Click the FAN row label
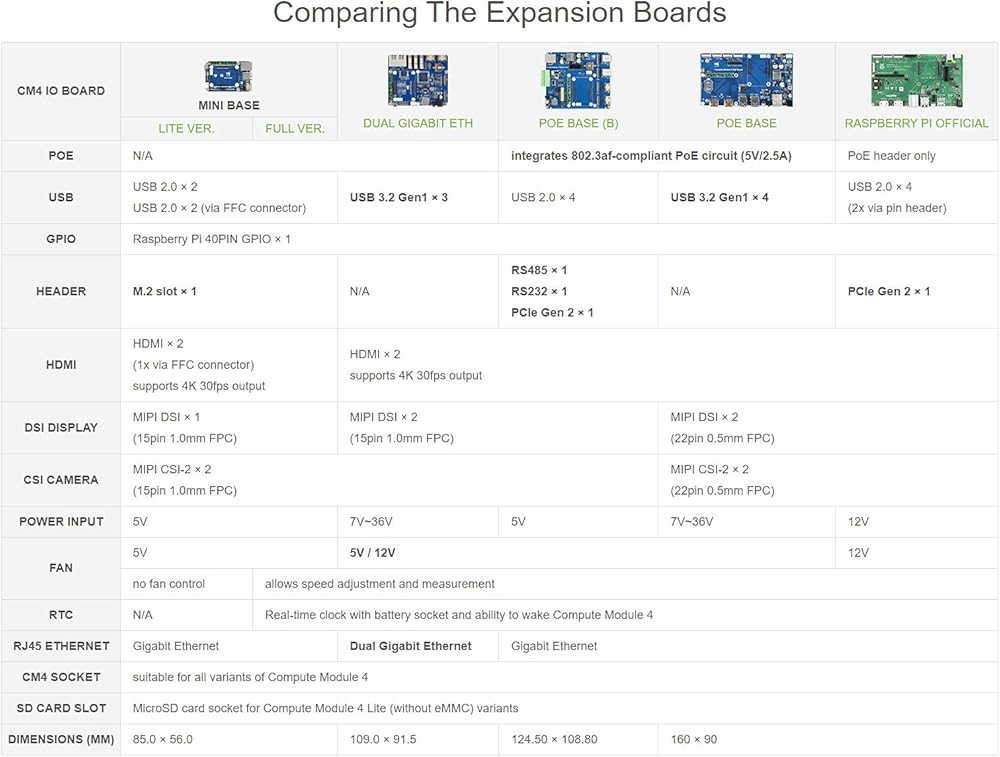The width and height of the screenshot is (1000, 757). tap(61, 568)
